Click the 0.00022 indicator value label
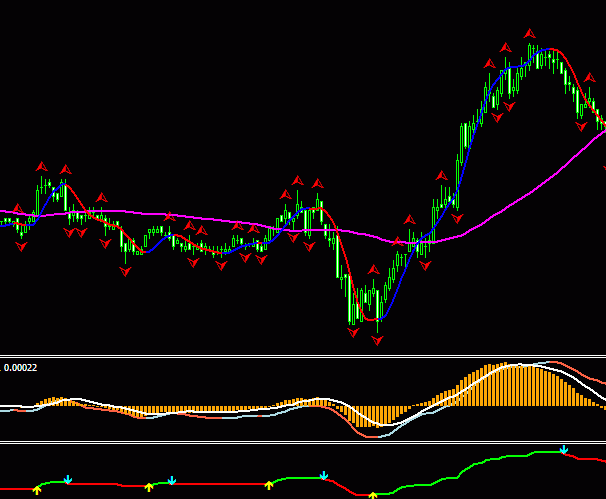606x499 pixels. (20, 368)
